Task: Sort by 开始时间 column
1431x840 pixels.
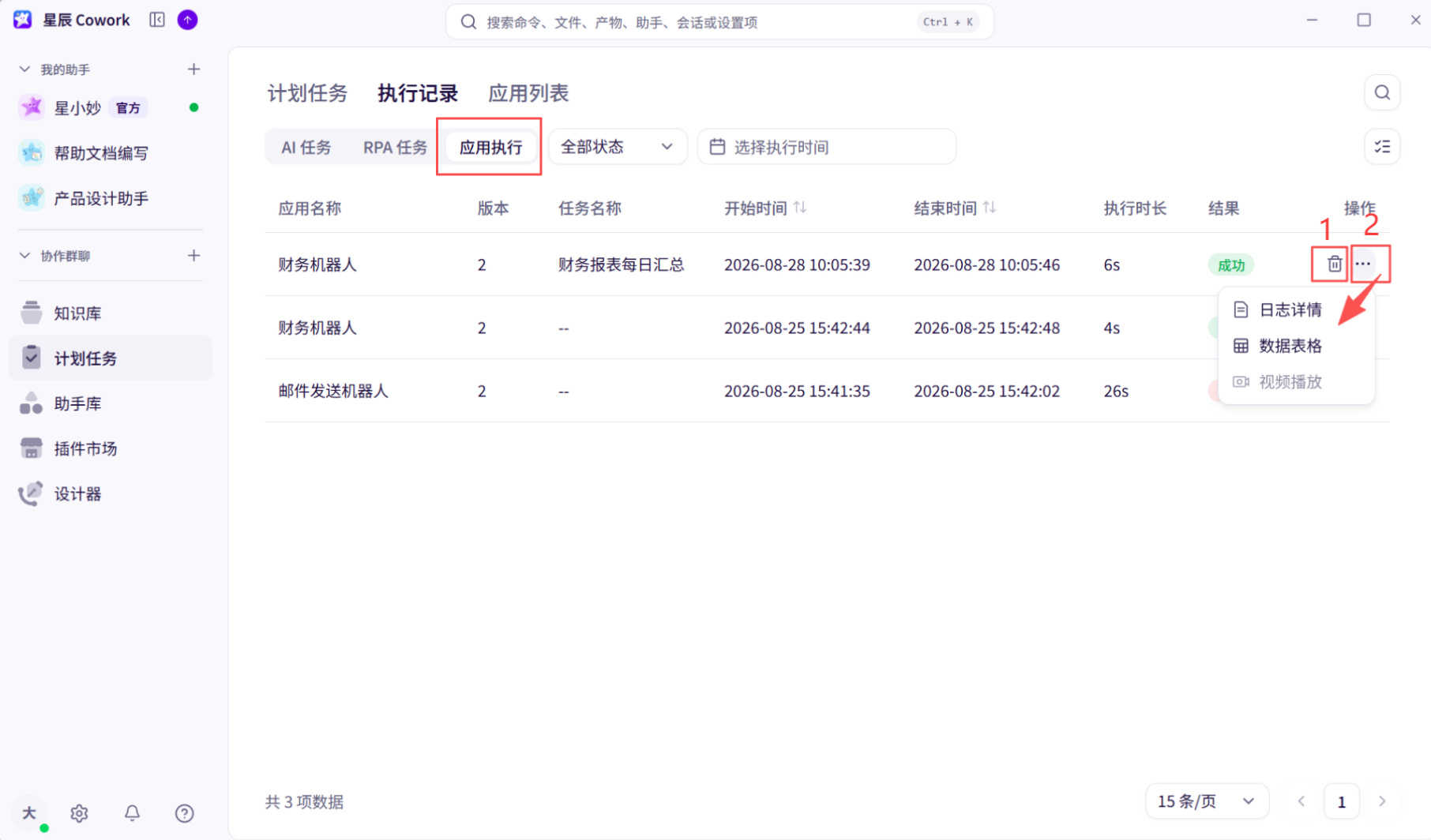Action: tap(800, 208)
